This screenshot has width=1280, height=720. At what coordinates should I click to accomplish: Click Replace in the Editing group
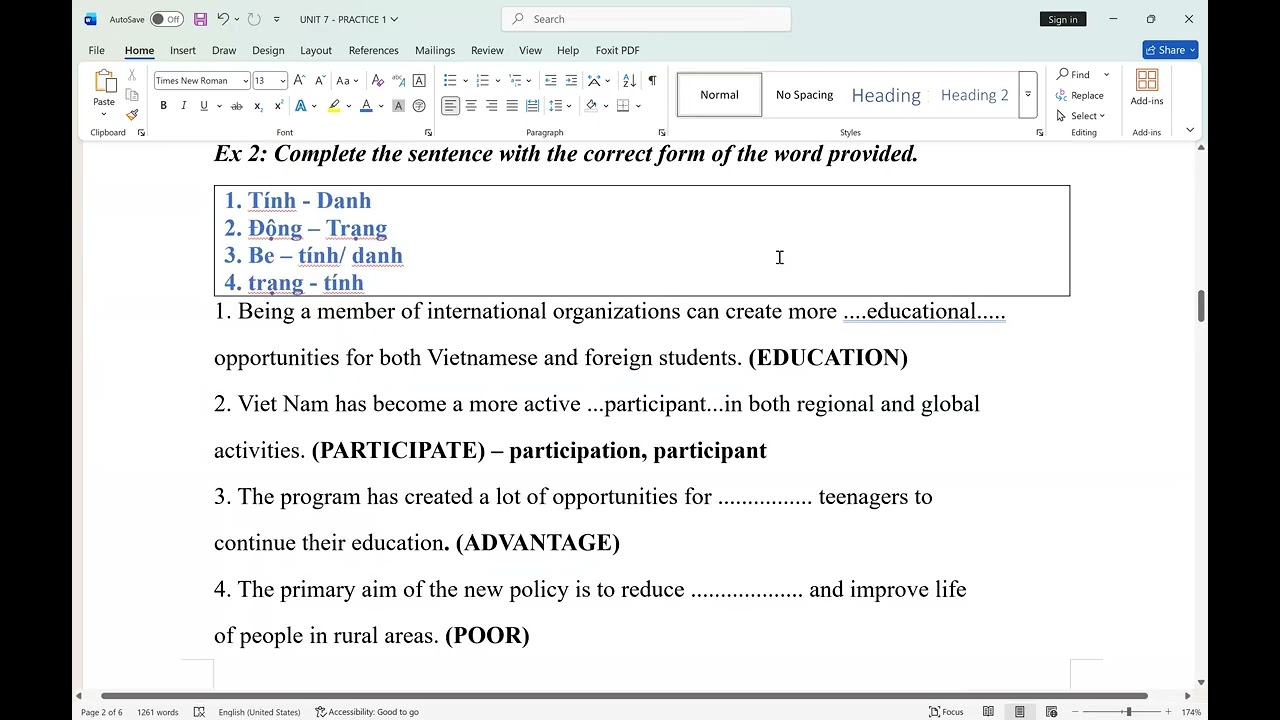(1080, 96)
